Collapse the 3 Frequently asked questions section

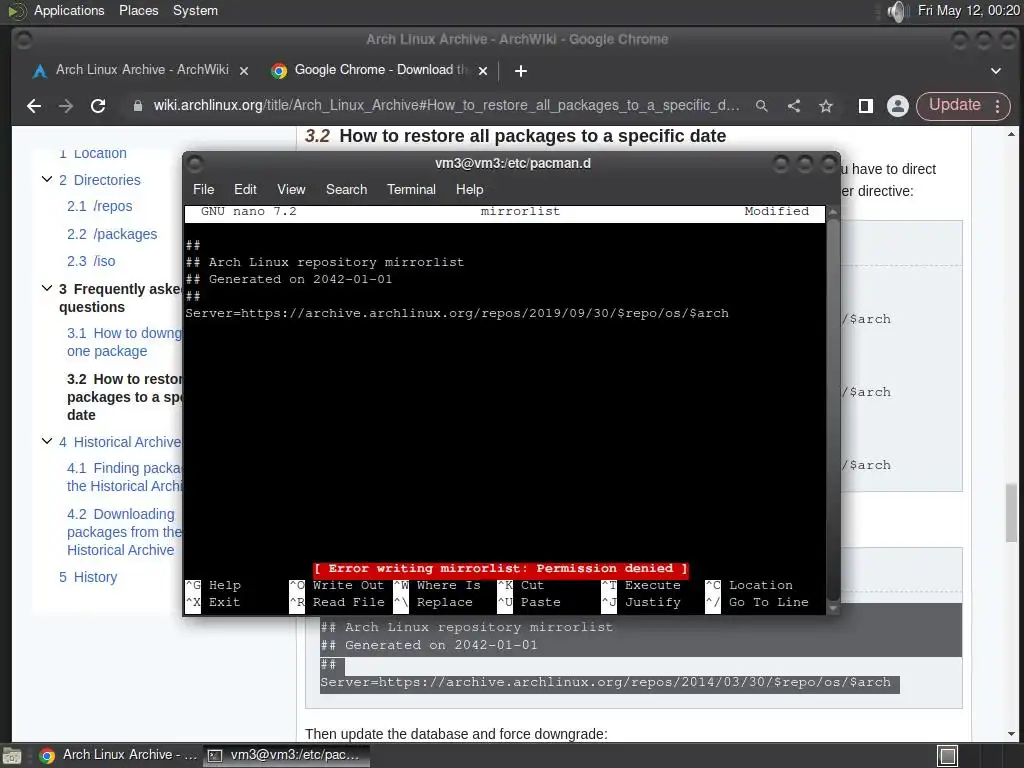tap(46, 288)
